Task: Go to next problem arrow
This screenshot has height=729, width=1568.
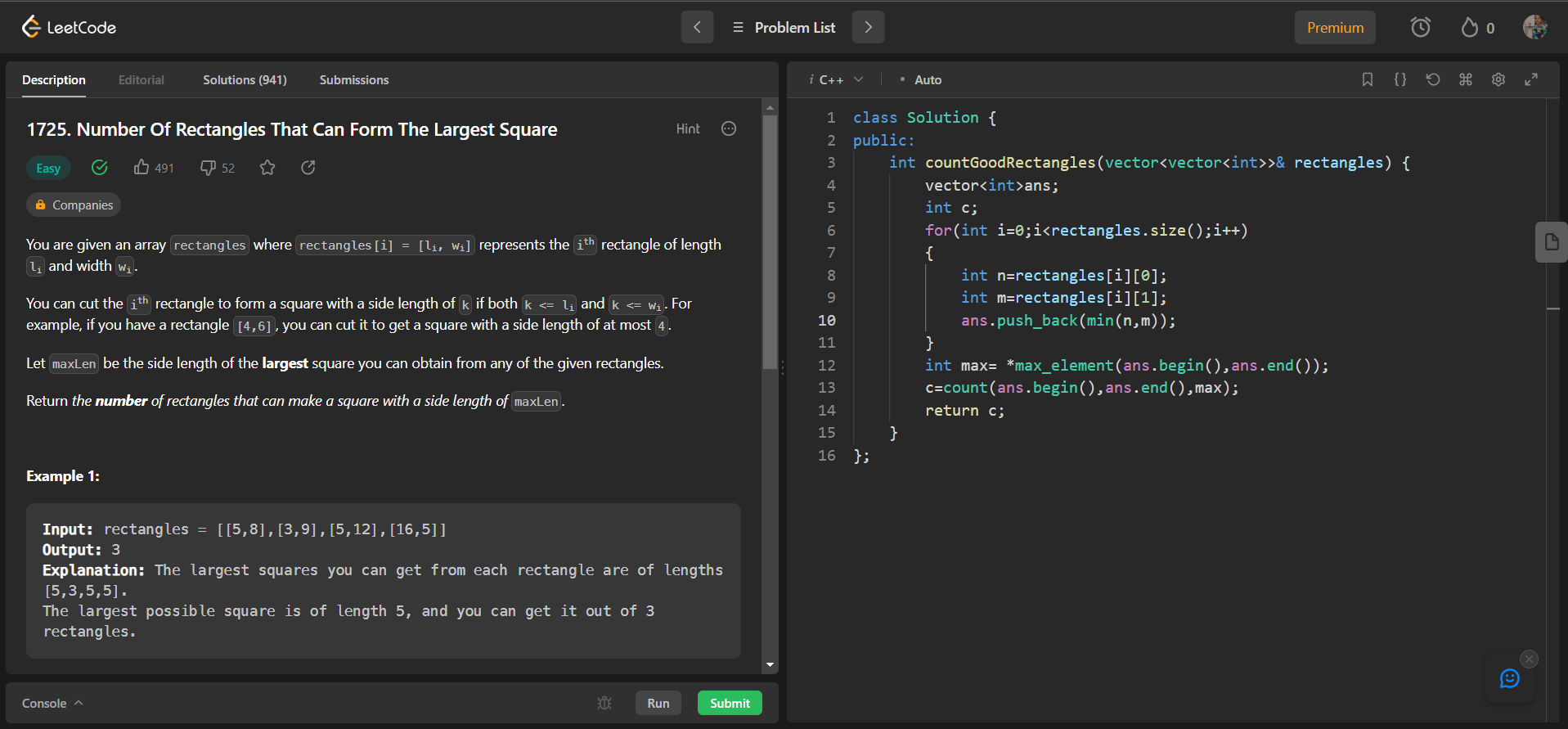Action: [x=868, y=27]
